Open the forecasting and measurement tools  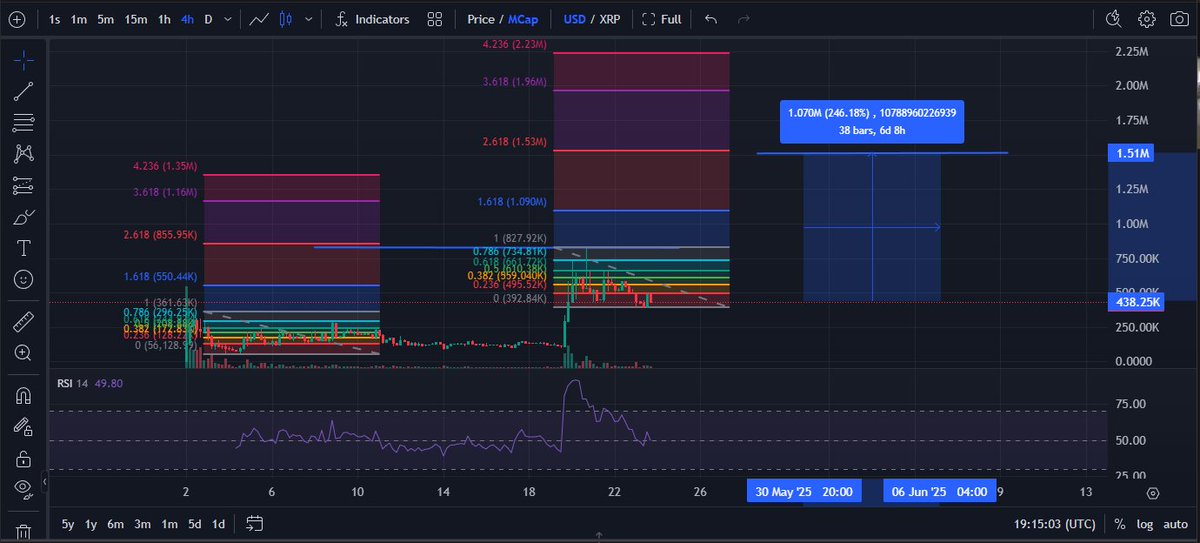[x=25, y=185]
